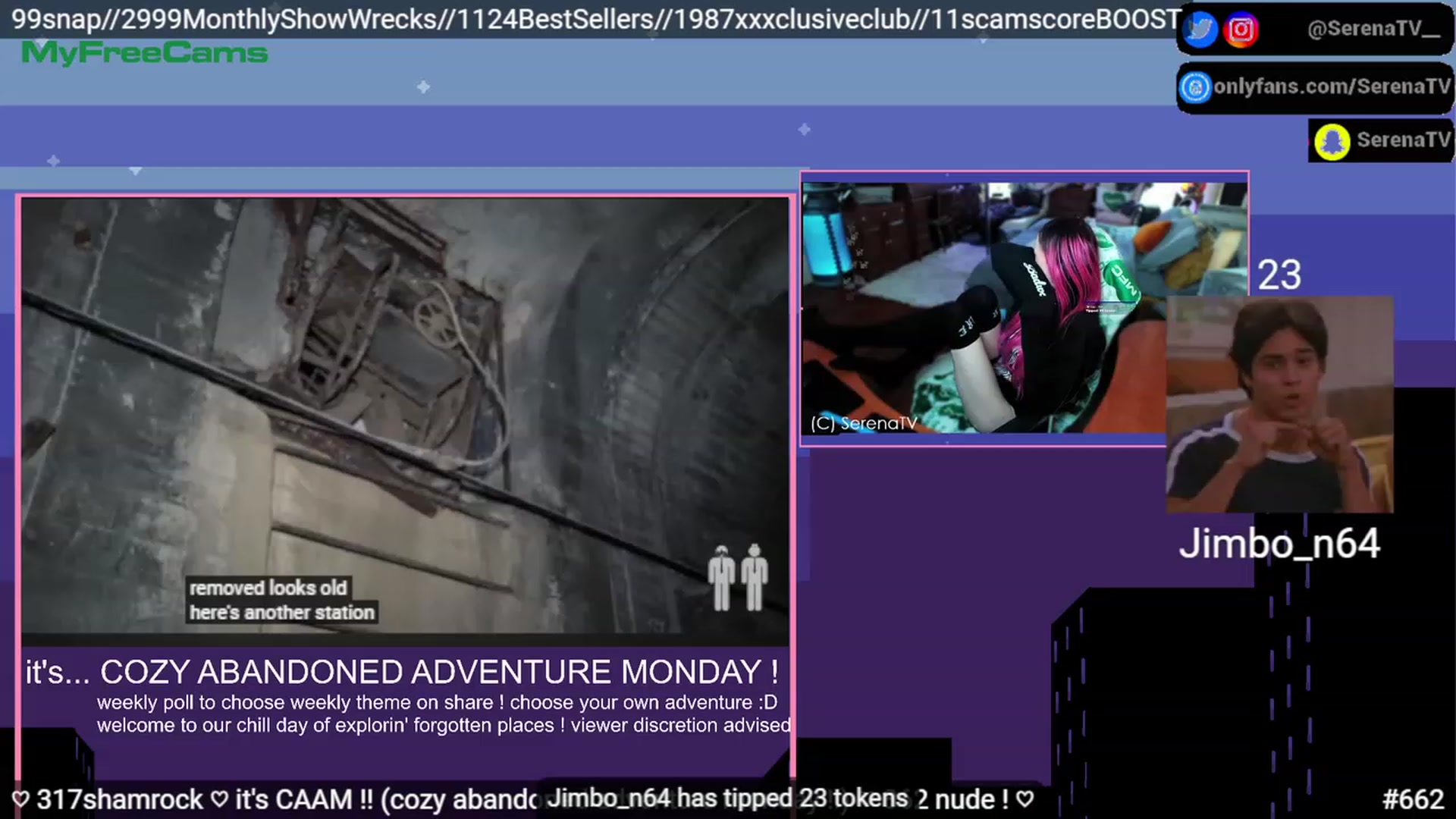Click the Snapchat ghost icon
1456x819 pixels.
tap(1332, 141)
